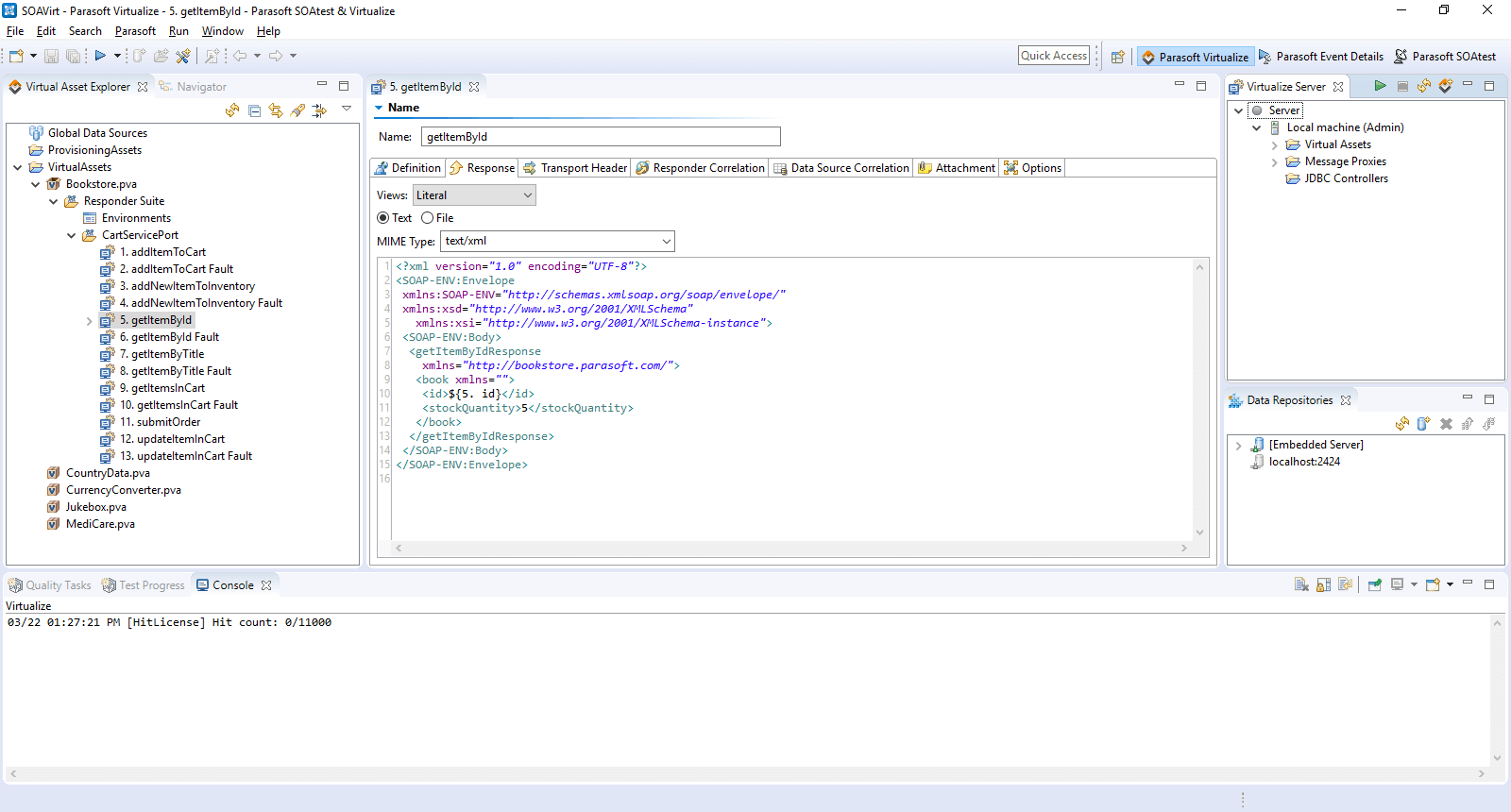1511x812 pixels.
Task: Refresh the Virtualize Server view
Action: (1424, 86)
